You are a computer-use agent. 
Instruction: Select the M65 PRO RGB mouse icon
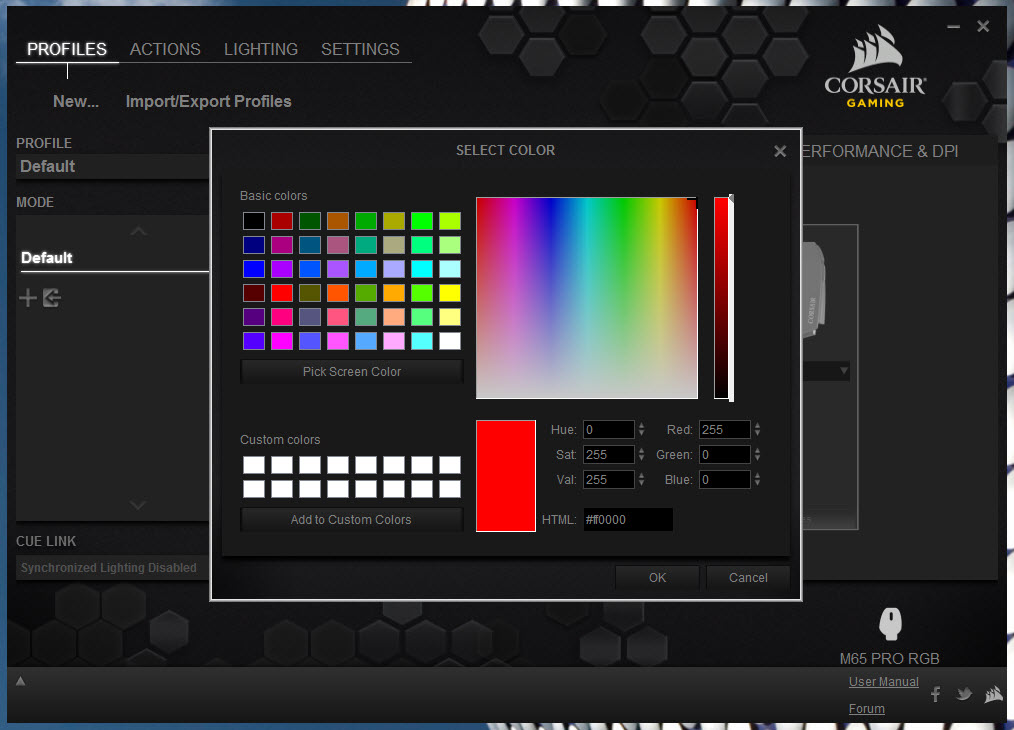(890, 624)
